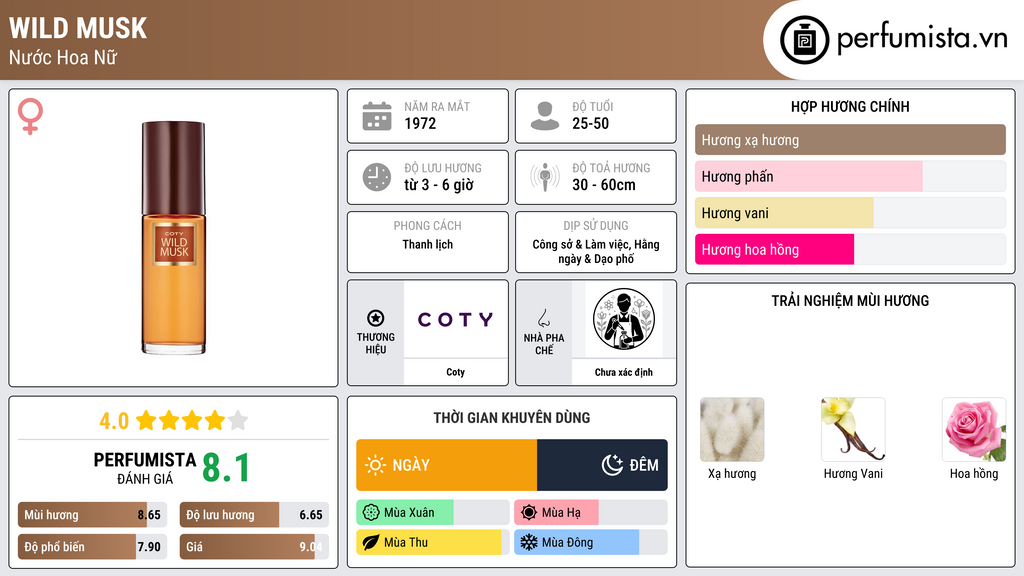The image size is (1024, 576).
Task: Click the style value Thanh lịch
Action: pyautogui.click(x=428, y=244)
